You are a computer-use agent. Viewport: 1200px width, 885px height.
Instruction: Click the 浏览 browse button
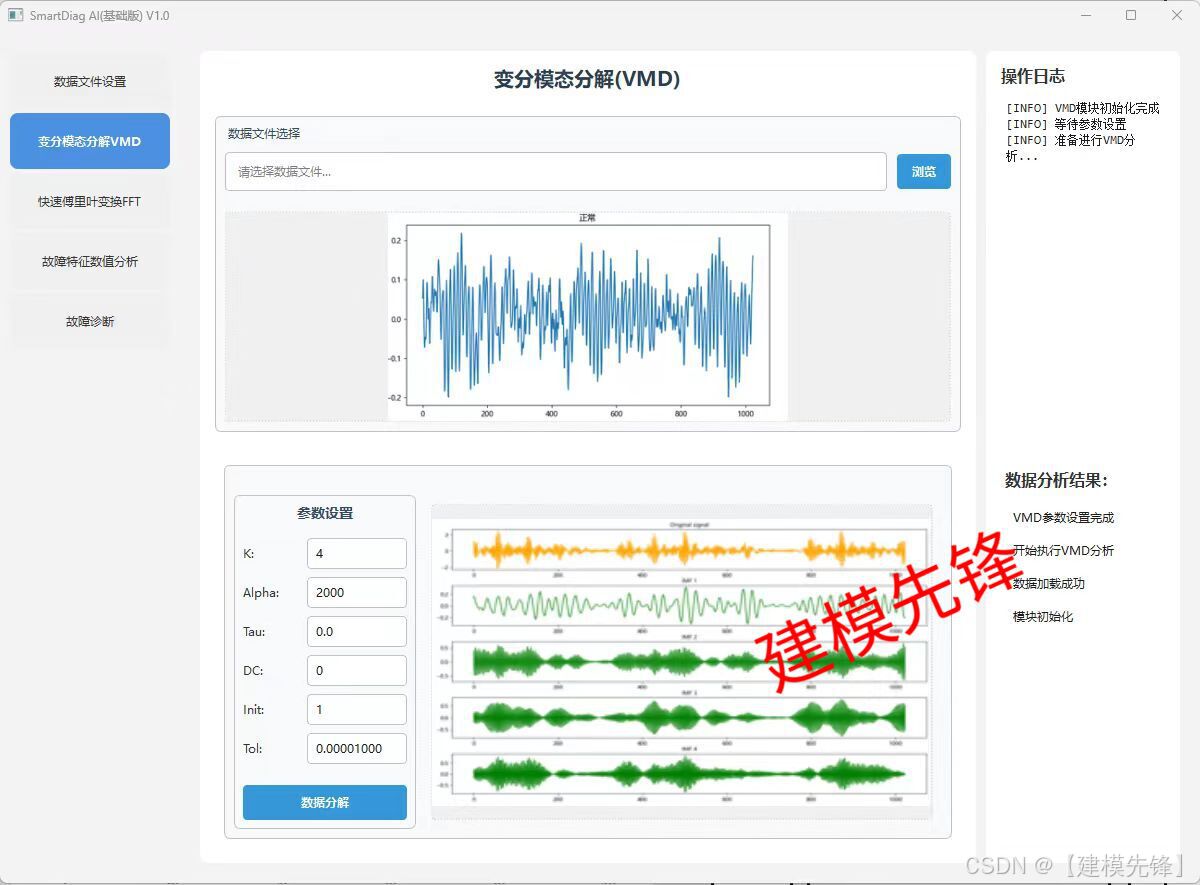pos(924,171)
